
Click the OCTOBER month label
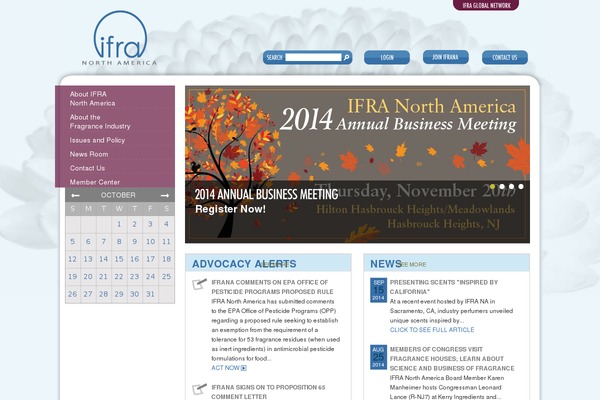[x=118, y=195]
